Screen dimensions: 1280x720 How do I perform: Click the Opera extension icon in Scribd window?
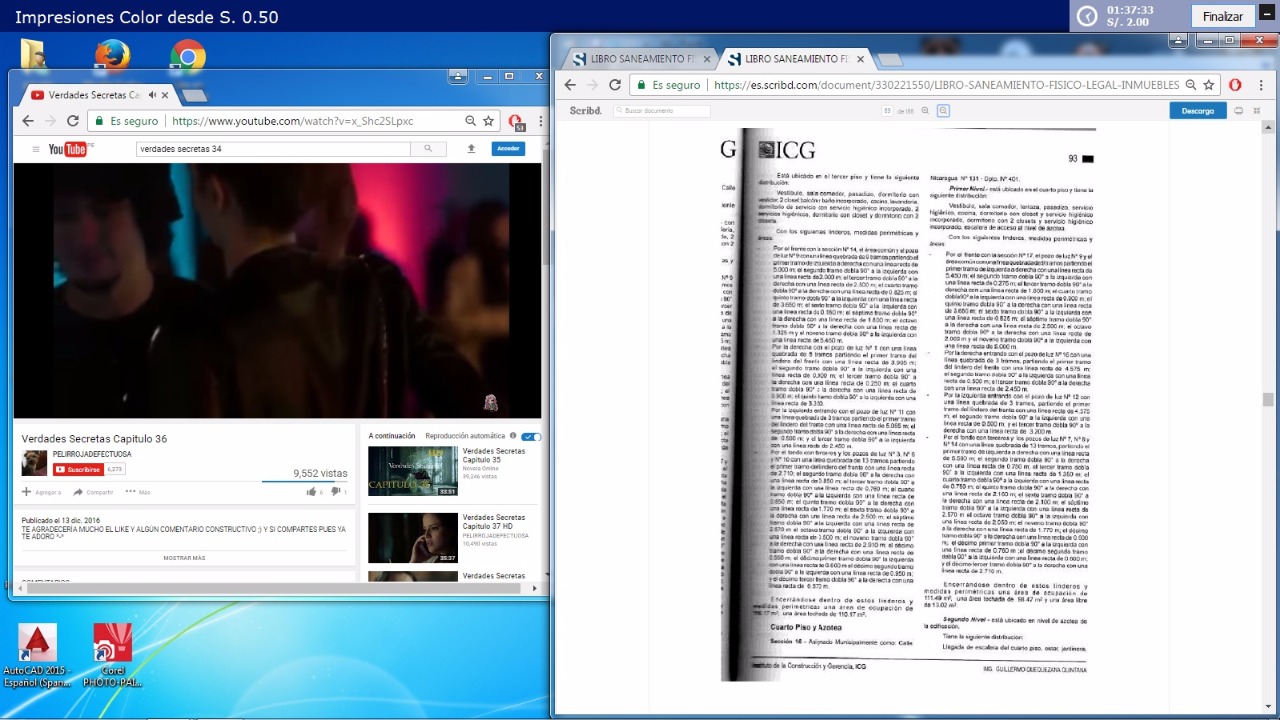1235,85
